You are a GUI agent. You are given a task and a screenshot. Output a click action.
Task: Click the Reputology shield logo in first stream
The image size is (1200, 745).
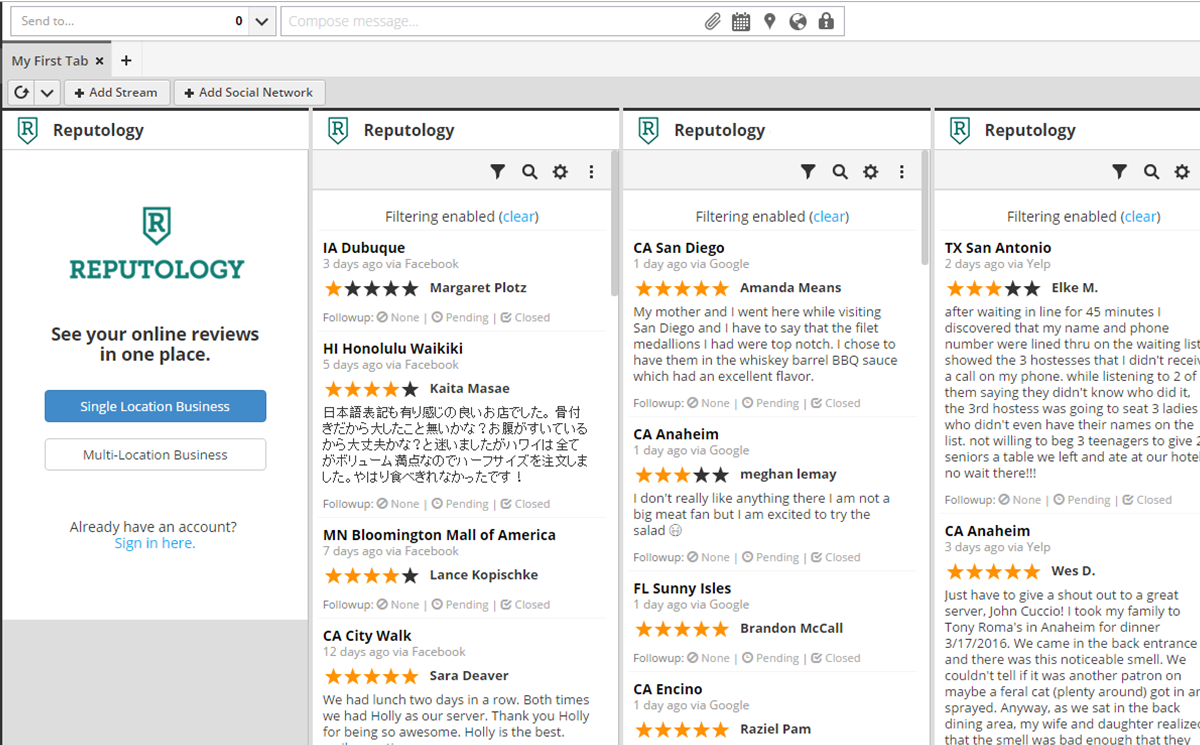pos(28,130)
